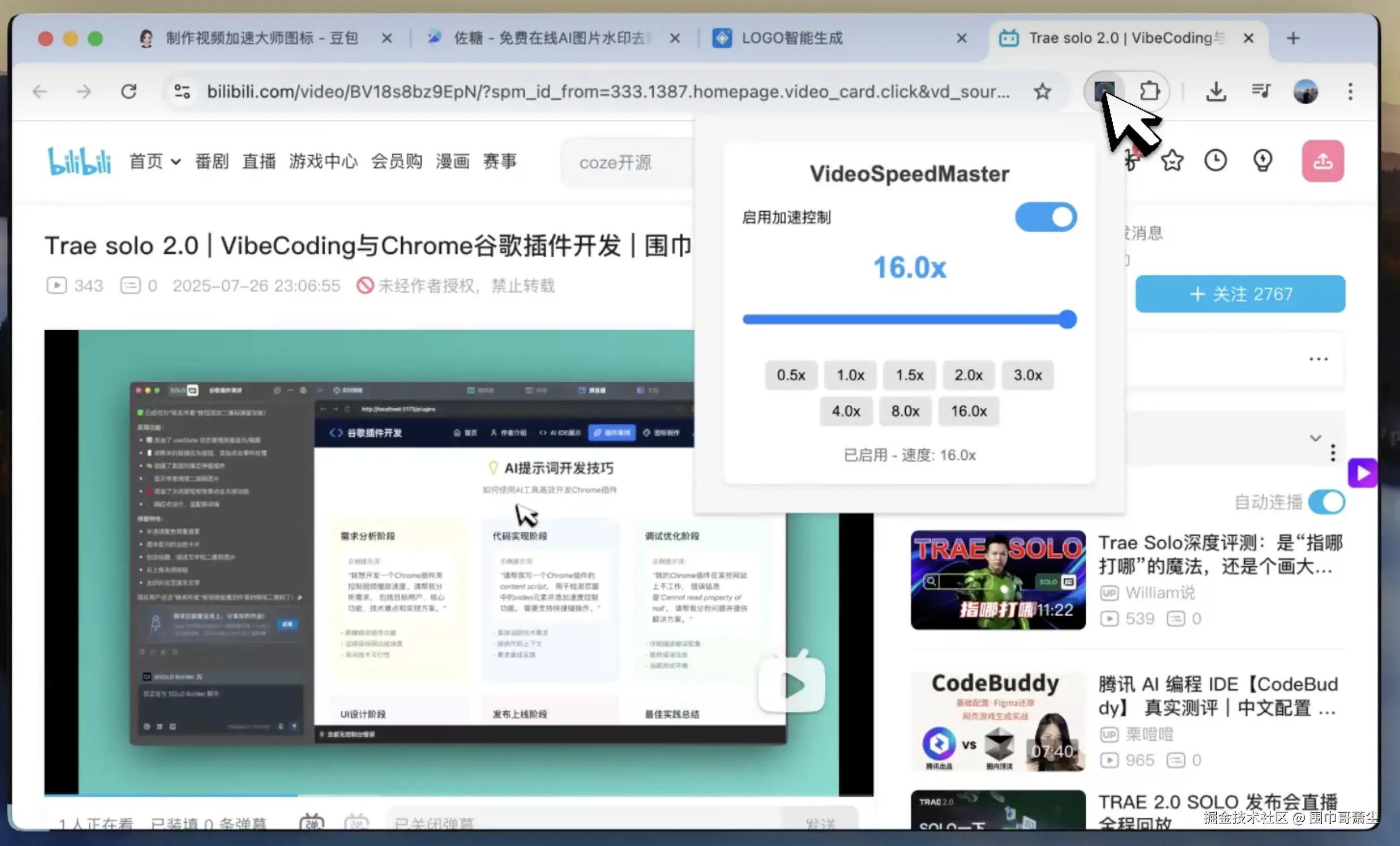
Task: Select the 2.0x speed preset button
Action: coord(968,375)
